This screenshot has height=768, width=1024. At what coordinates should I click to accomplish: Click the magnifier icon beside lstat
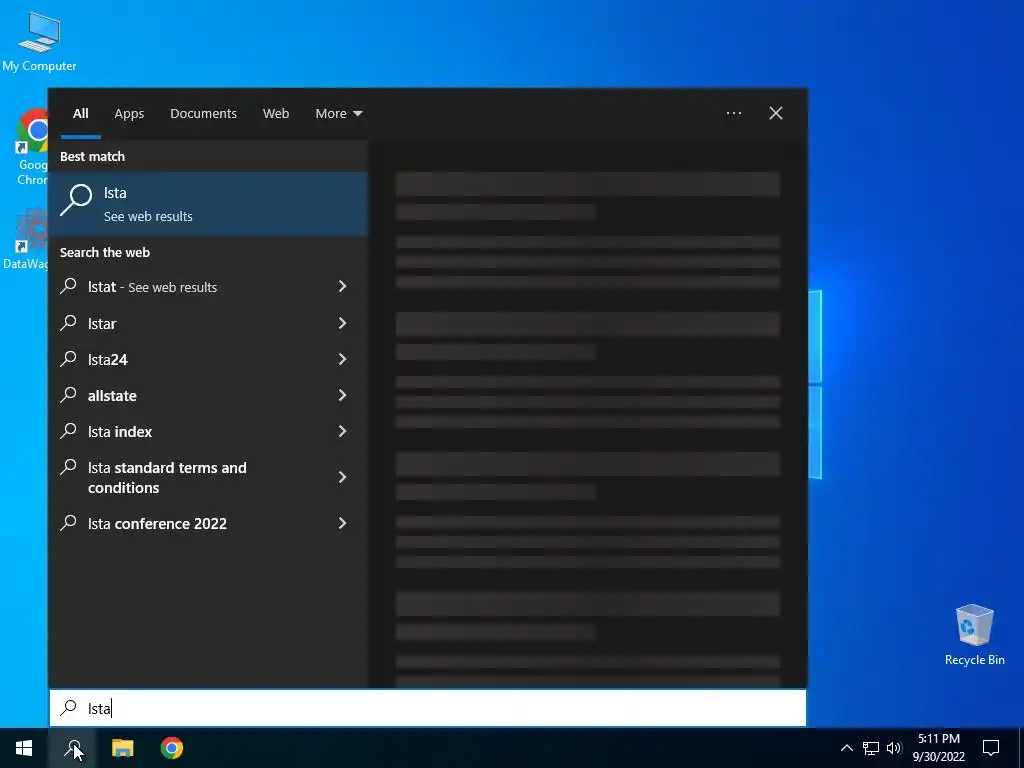click(69, 286)
